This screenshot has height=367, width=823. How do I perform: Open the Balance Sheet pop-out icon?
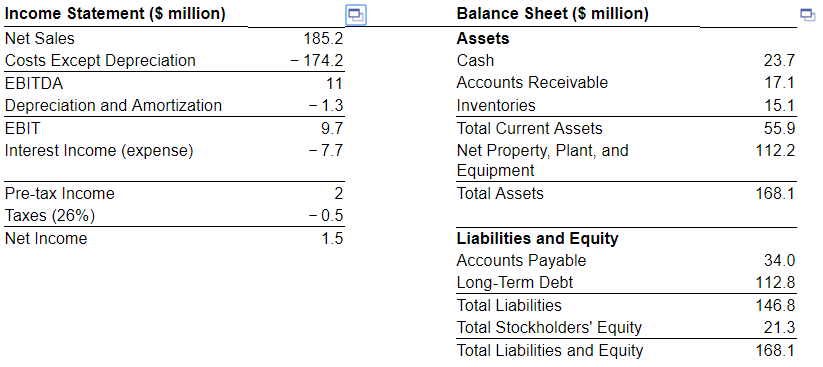coord(807,14)
